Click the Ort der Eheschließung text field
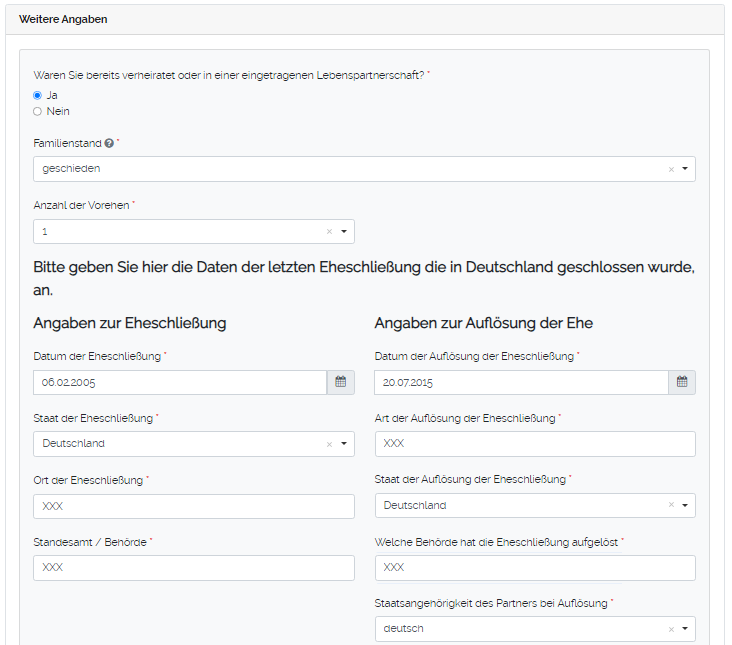This screenshot has width=732, height=645. click(193, 506)
